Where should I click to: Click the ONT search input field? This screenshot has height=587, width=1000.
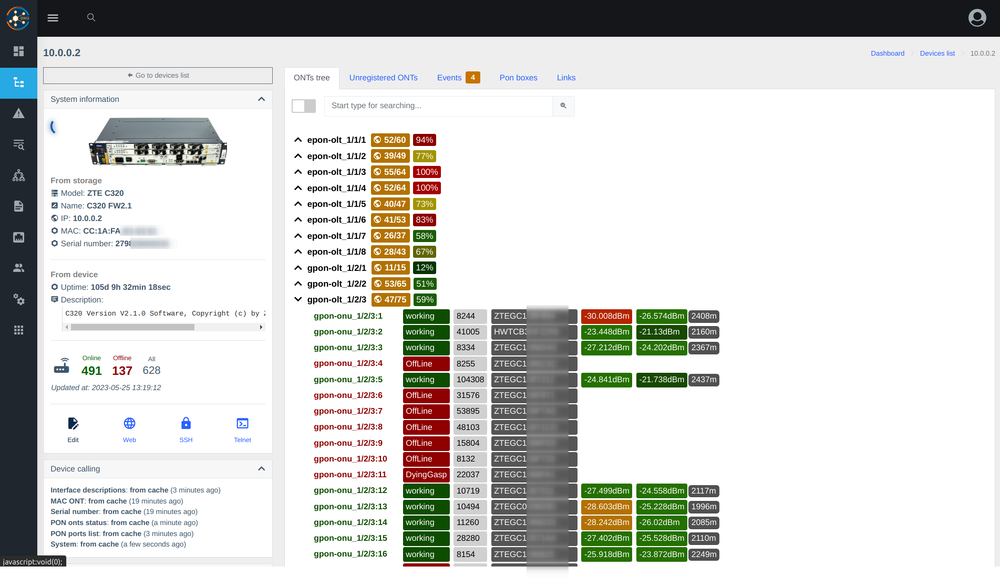pyautogui.click(x=438, y=105)
